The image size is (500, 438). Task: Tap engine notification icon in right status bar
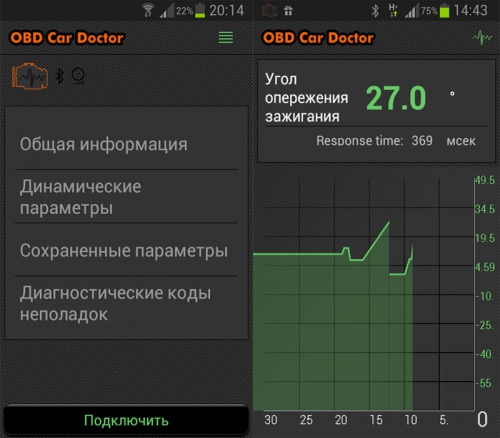269,11
